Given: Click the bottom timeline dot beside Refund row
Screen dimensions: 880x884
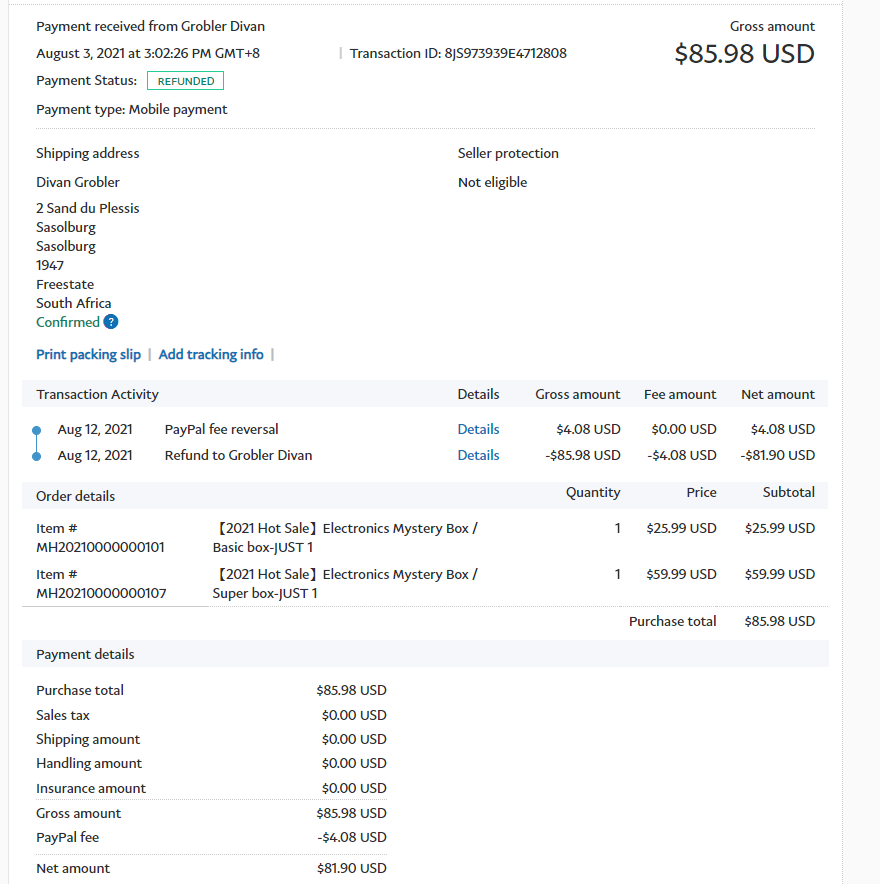Looking at the screenshot, I should pos(37,456).
